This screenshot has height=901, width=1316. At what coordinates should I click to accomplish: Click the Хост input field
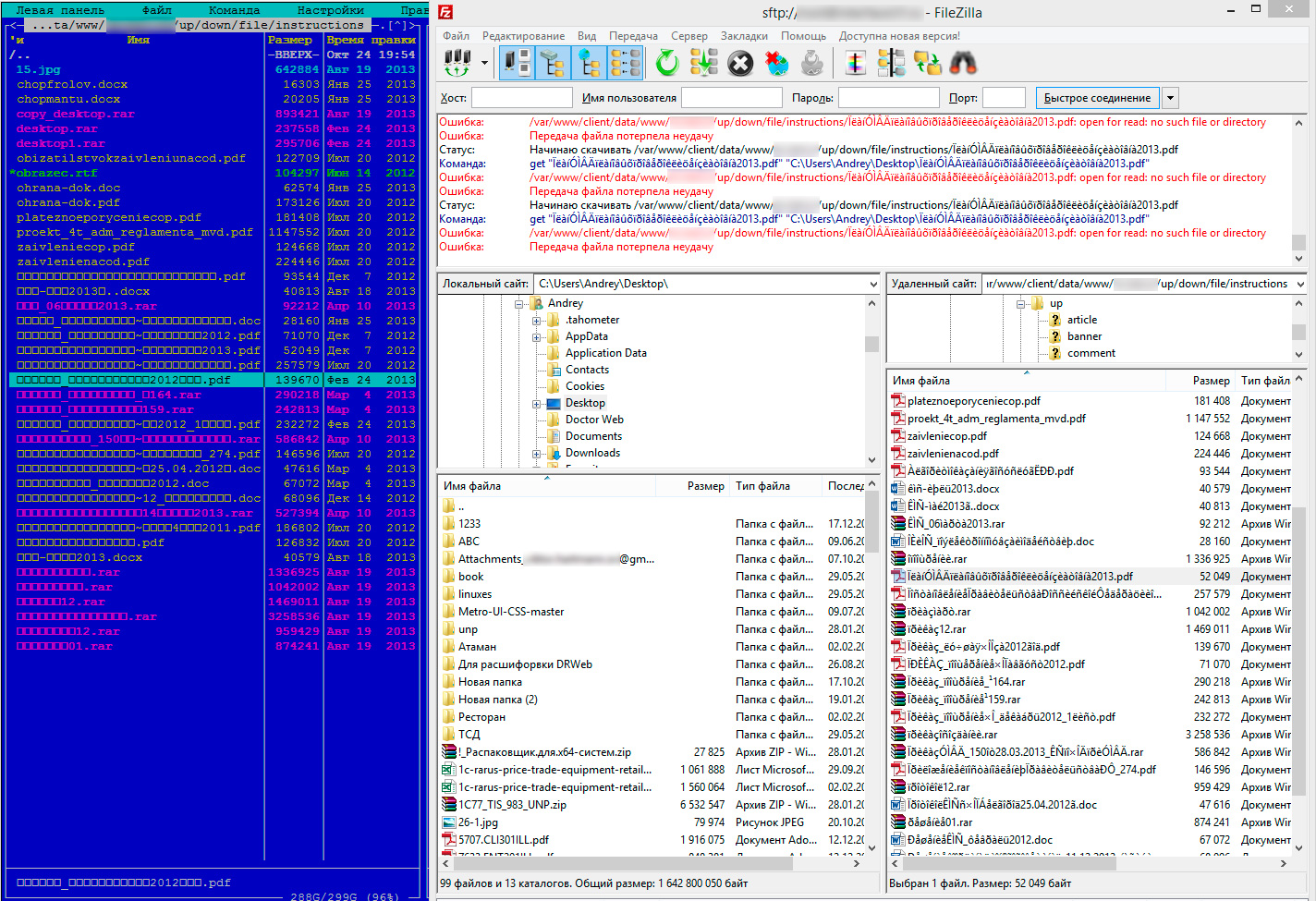tap(522, 98)
